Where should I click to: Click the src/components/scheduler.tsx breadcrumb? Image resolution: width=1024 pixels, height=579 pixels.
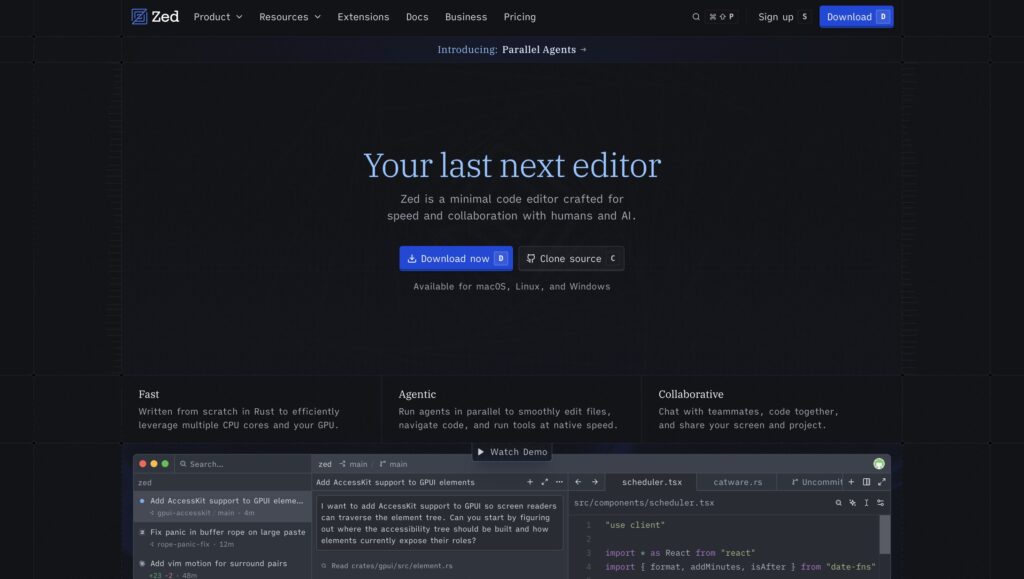(644, 503)
